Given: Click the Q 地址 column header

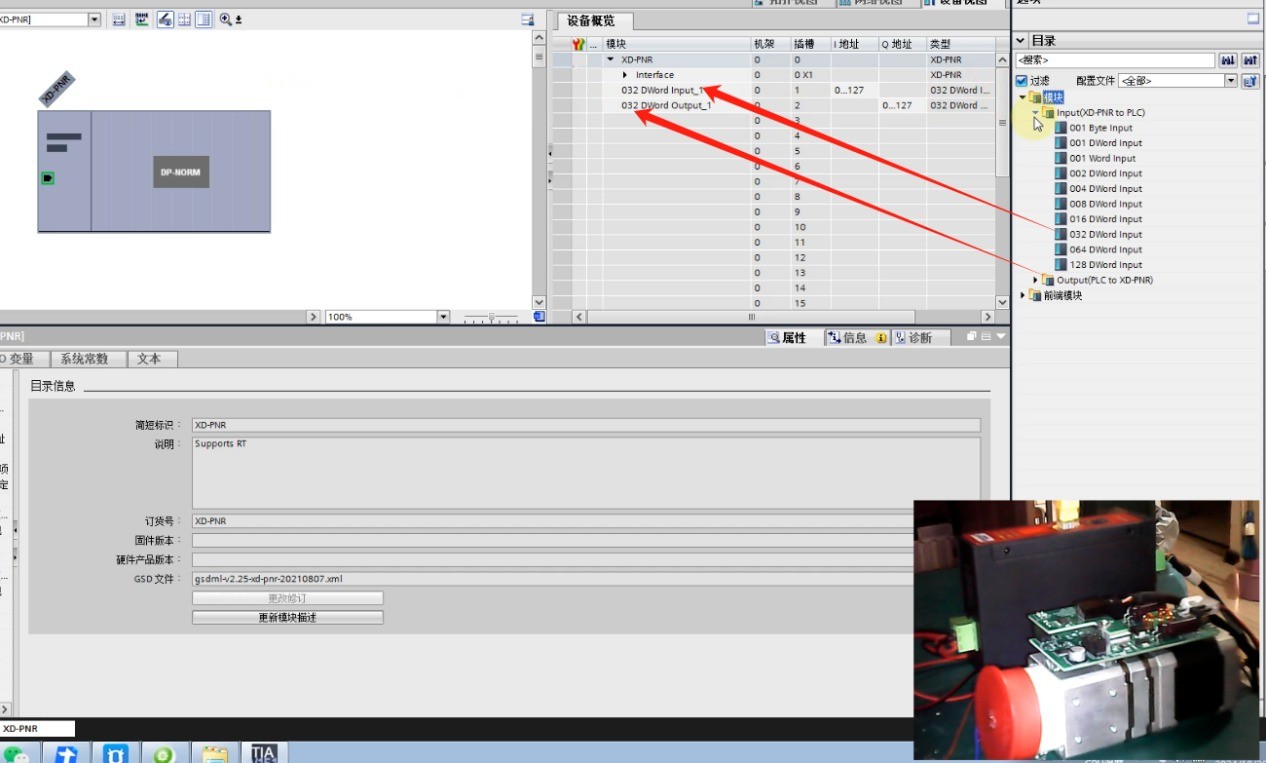Looking at the screenshot, I should tap(902, 44).
